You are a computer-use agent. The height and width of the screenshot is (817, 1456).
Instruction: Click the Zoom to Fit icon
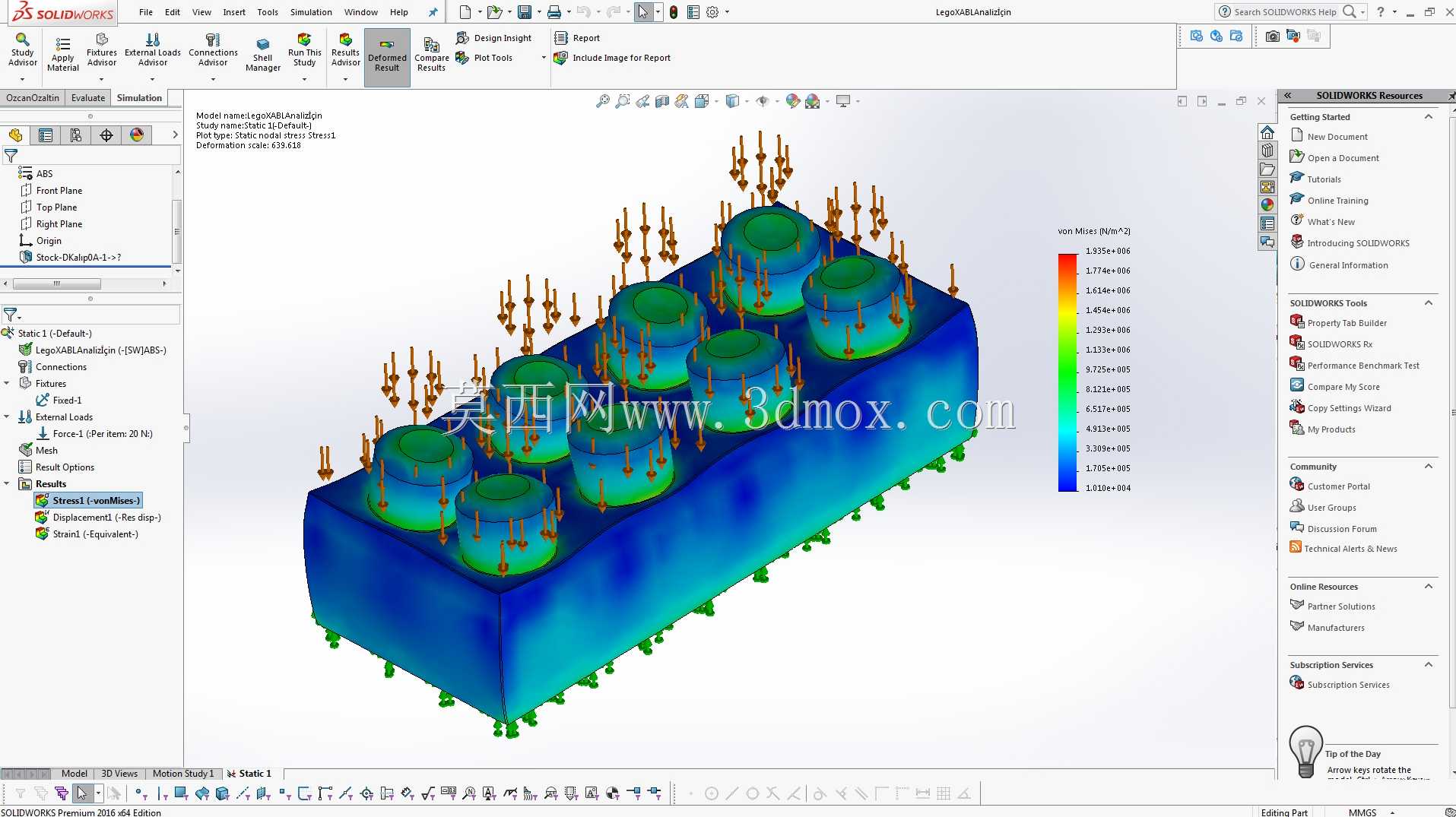(603, 101)
